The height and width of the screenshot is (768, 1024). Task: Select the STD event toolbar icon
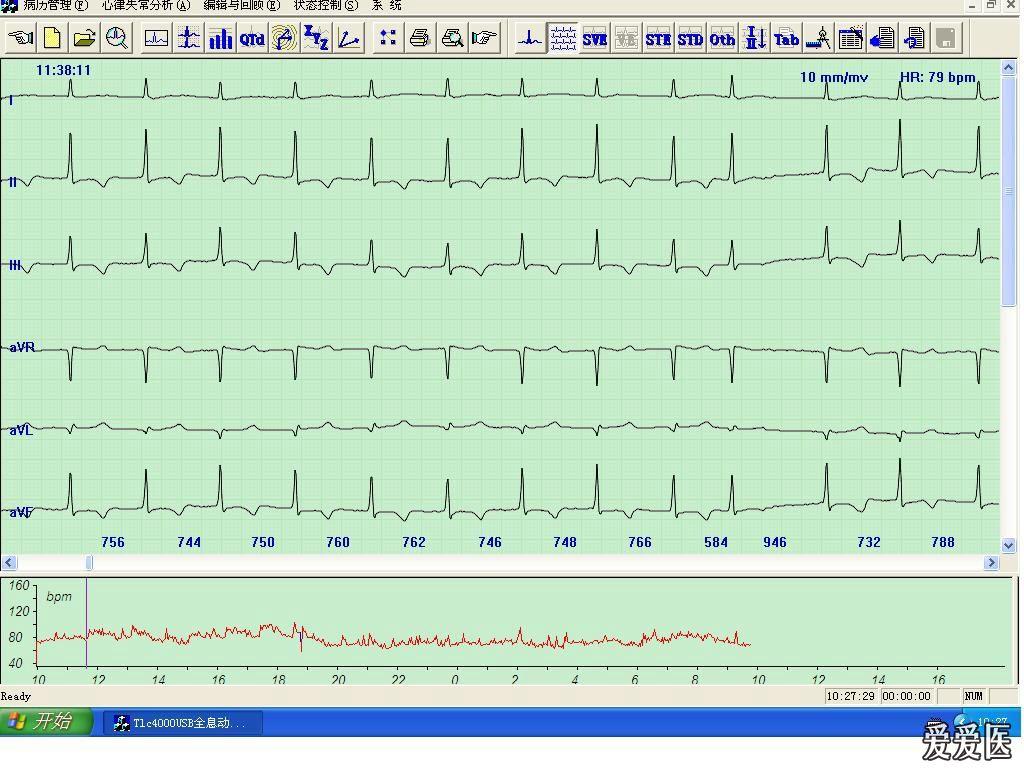(x=690, y=39)
